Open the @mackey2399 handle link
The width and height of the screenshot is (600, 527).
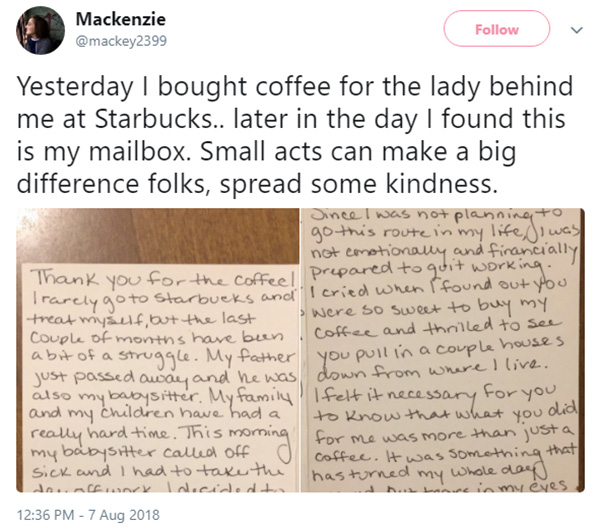[121, 41]
